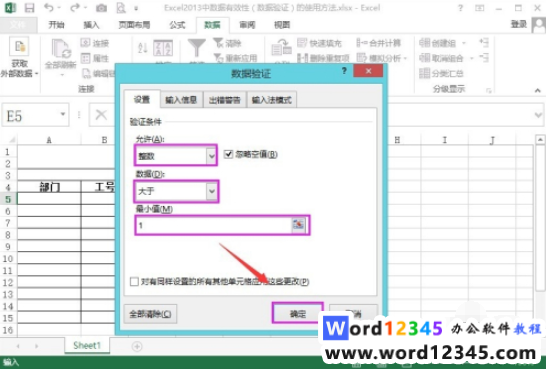Open the 审阅 ribbon tab
546x369 pixels.
(x=247, y=25)
